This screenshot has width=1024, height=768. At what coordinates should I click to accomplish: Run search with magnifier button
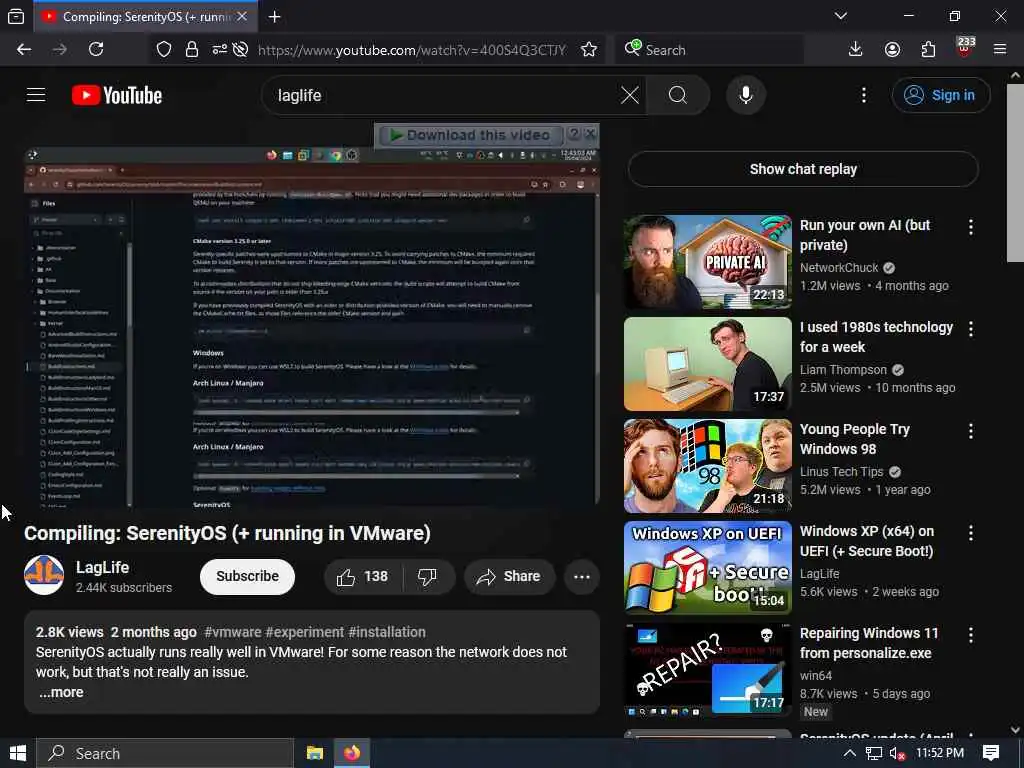pyautogui.click(x=678, y=95)
